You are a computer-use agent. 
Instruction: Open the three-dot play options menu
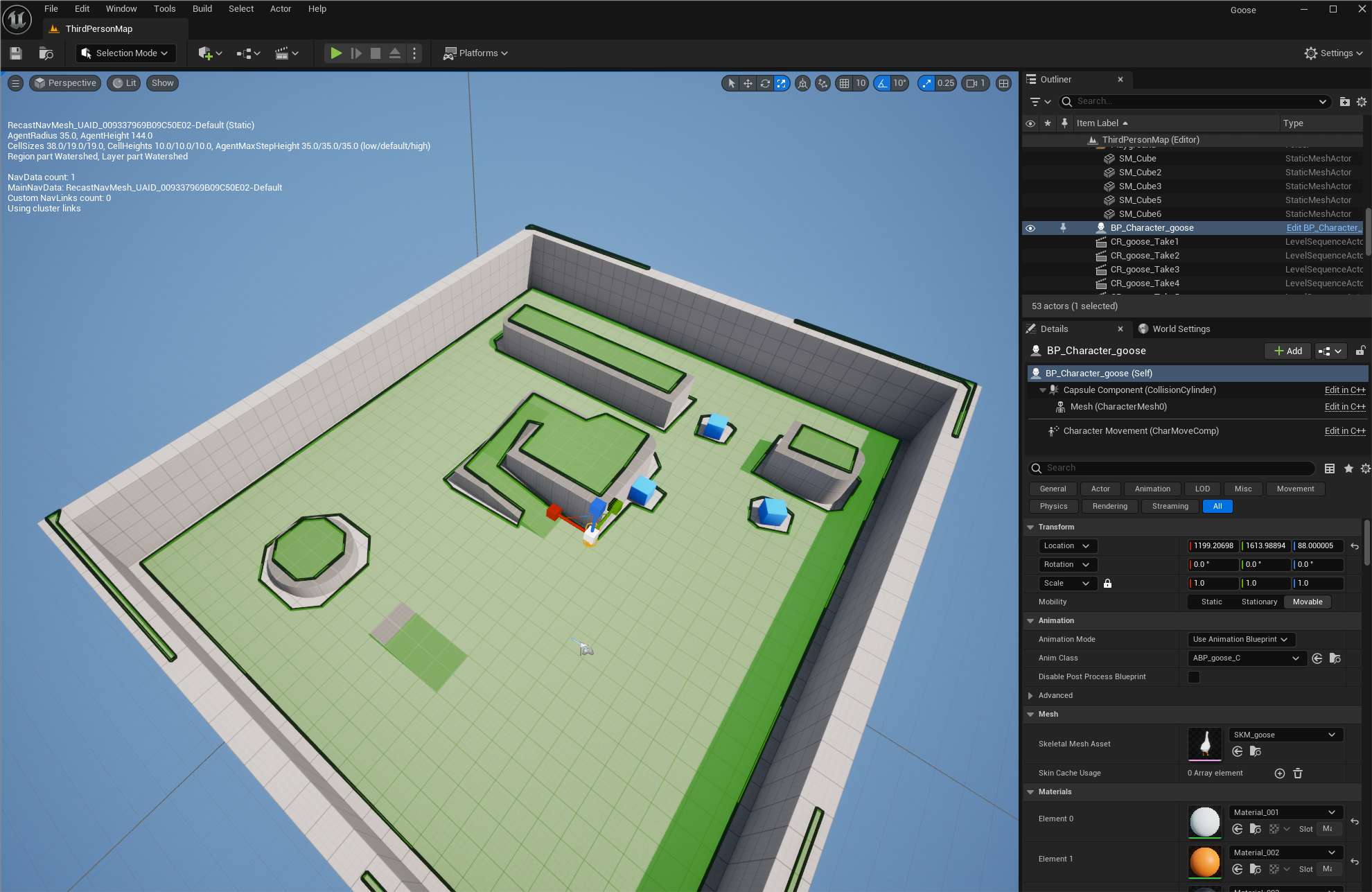tap(414, 53)
